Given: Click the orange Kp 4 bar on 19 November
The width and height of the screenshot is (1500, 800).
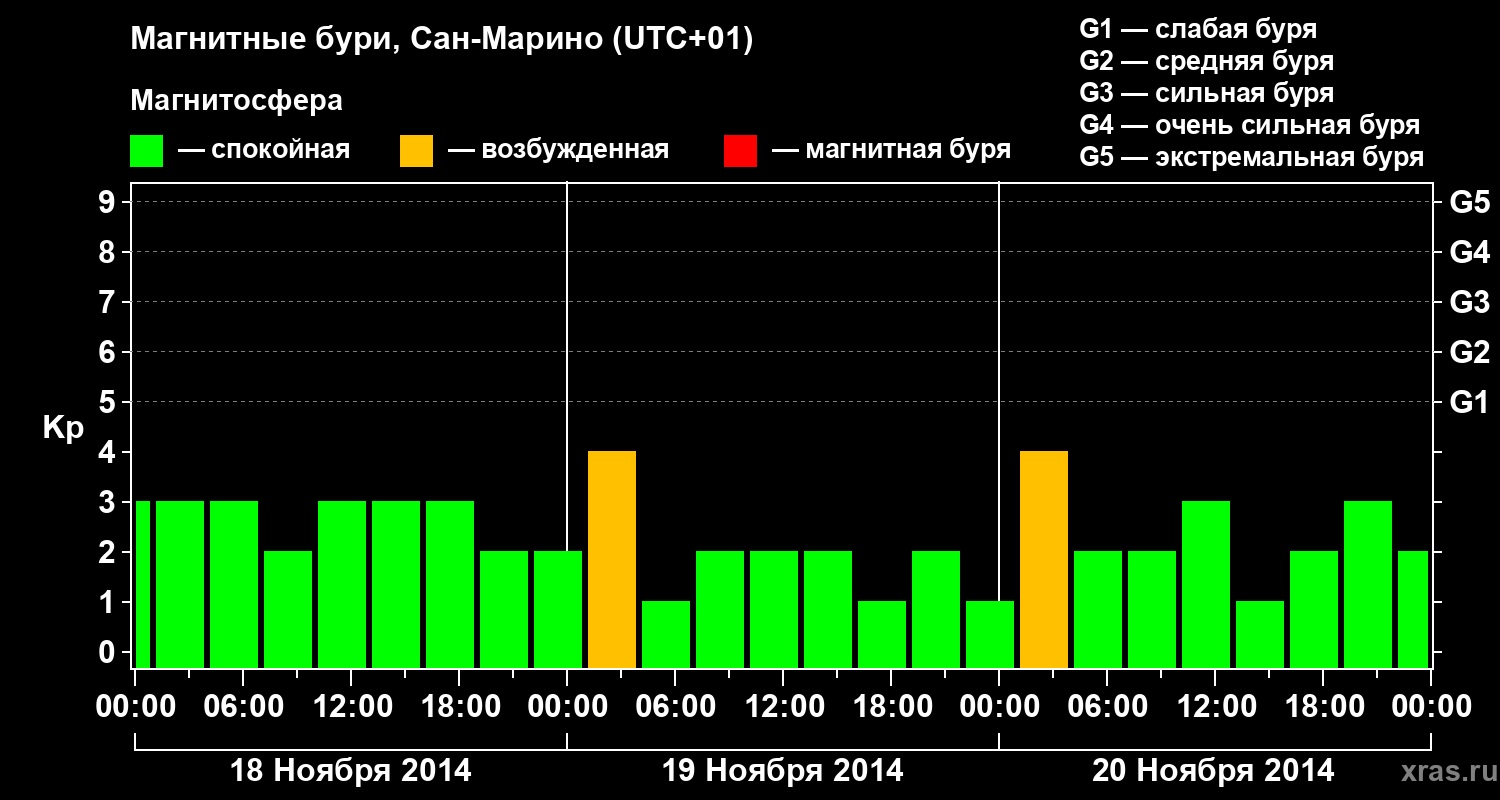Looking at the screenshot, I should (x=612, y=560).
